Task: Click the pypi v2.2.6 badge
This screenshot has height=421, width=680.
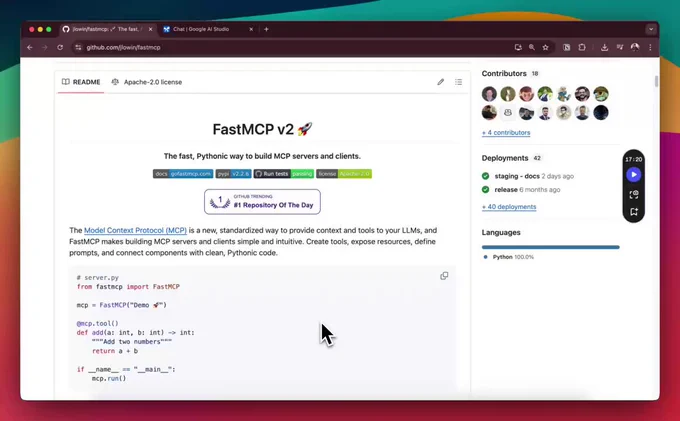Action: pos(234,174)
